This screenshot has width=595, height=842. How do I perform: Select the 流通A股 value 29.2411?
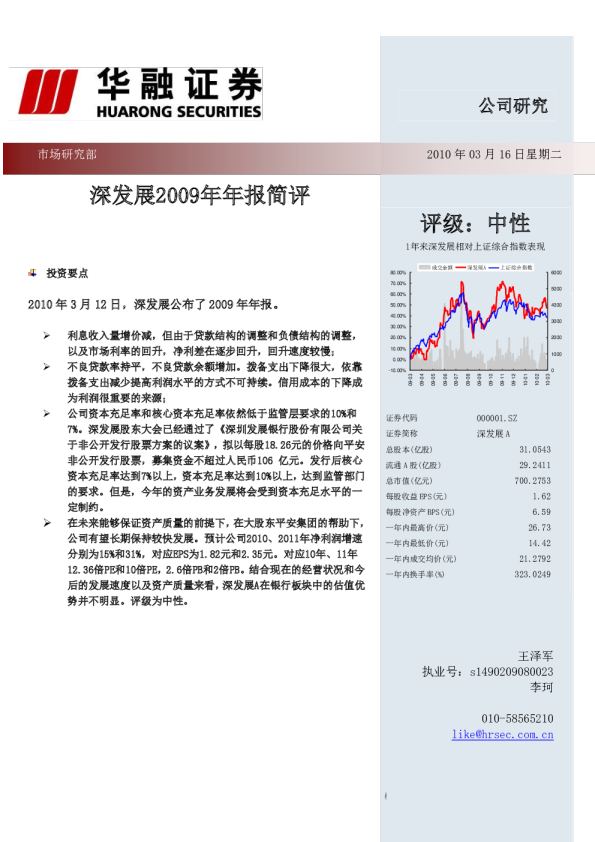tap(535, 465)
